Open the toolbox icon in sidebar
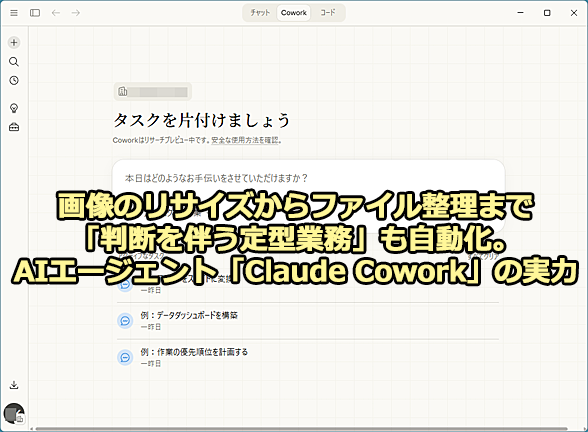This screenshot has height=432, width=588. pos(14,127)
